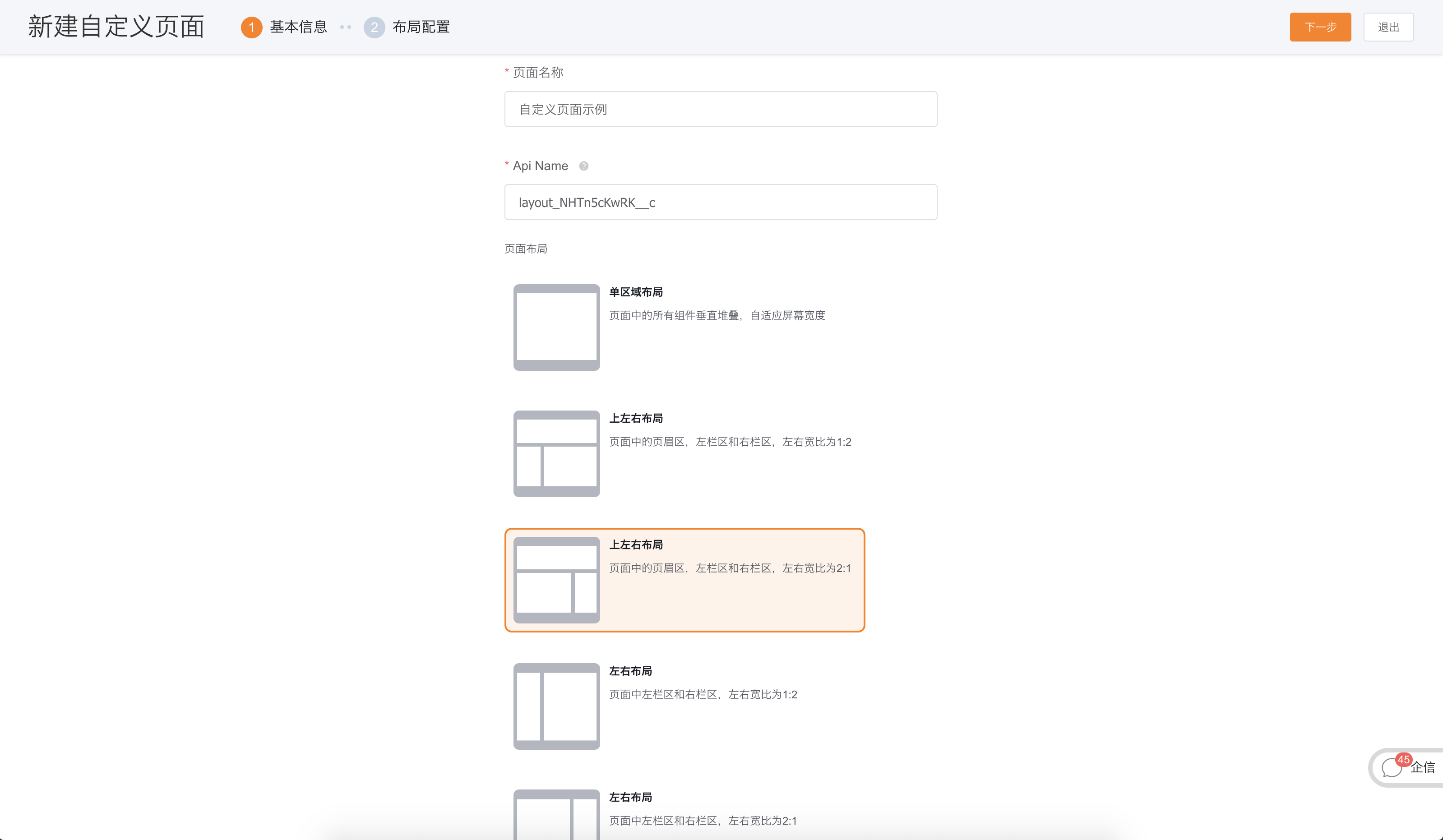This screenshot has width=1443, height=840.
Task: Pick the 左右布局 2:1 layout thumbnail
Action: (x=557, y=815)
